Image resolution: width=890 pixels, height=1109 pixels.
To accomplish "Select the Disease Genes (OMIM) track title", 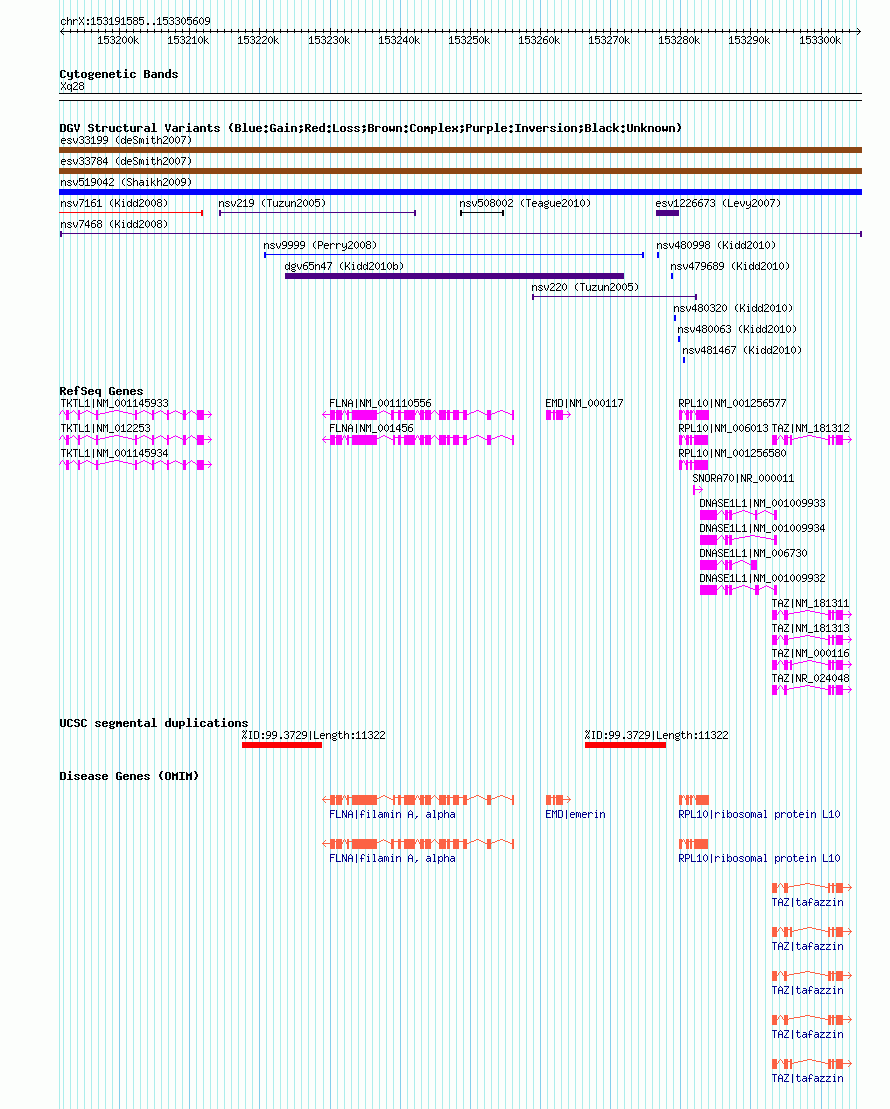I will coord(129,776).
